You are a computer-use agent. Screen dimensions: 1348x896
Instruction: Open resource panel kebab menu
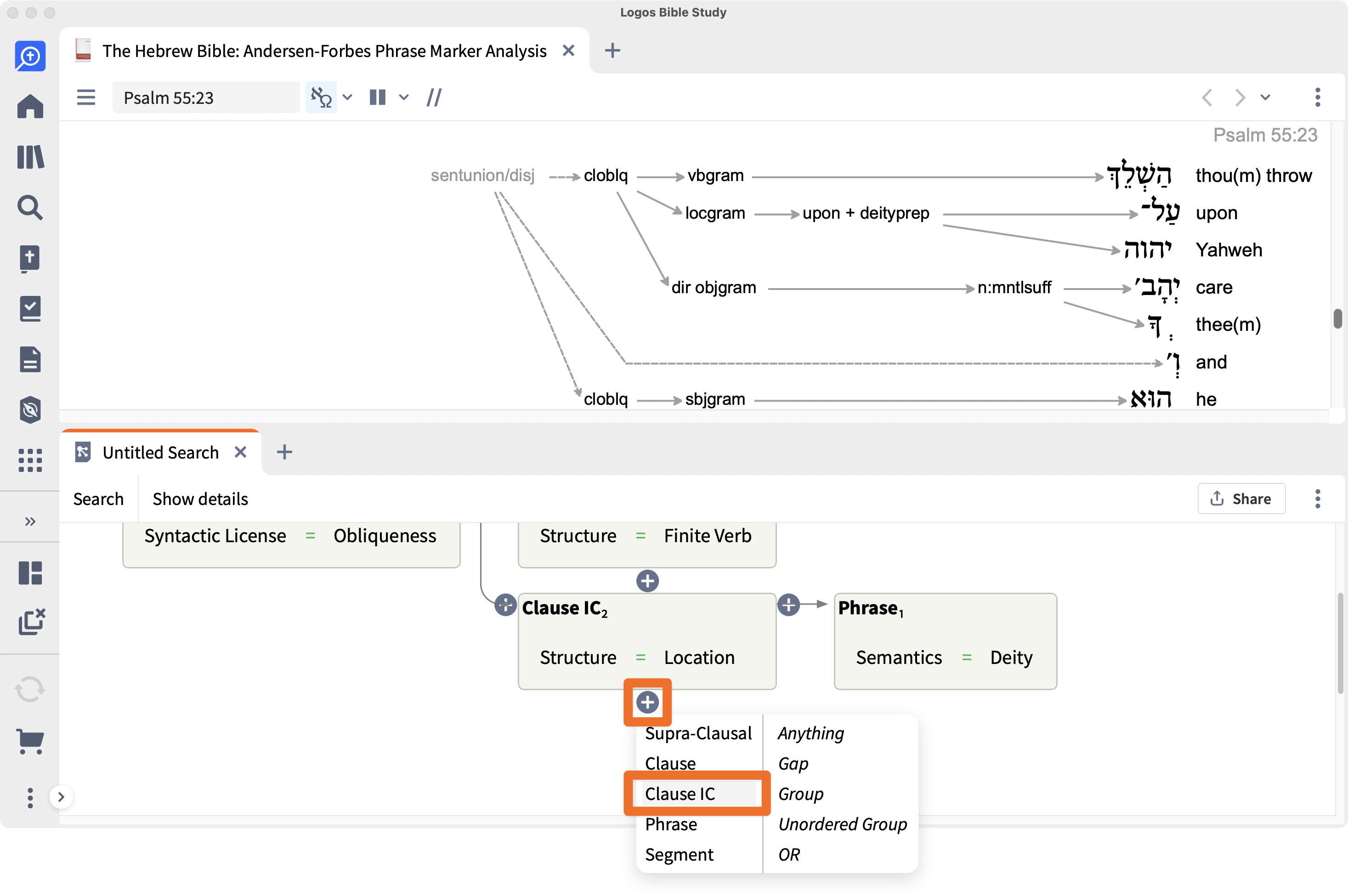pos(1318,97)
